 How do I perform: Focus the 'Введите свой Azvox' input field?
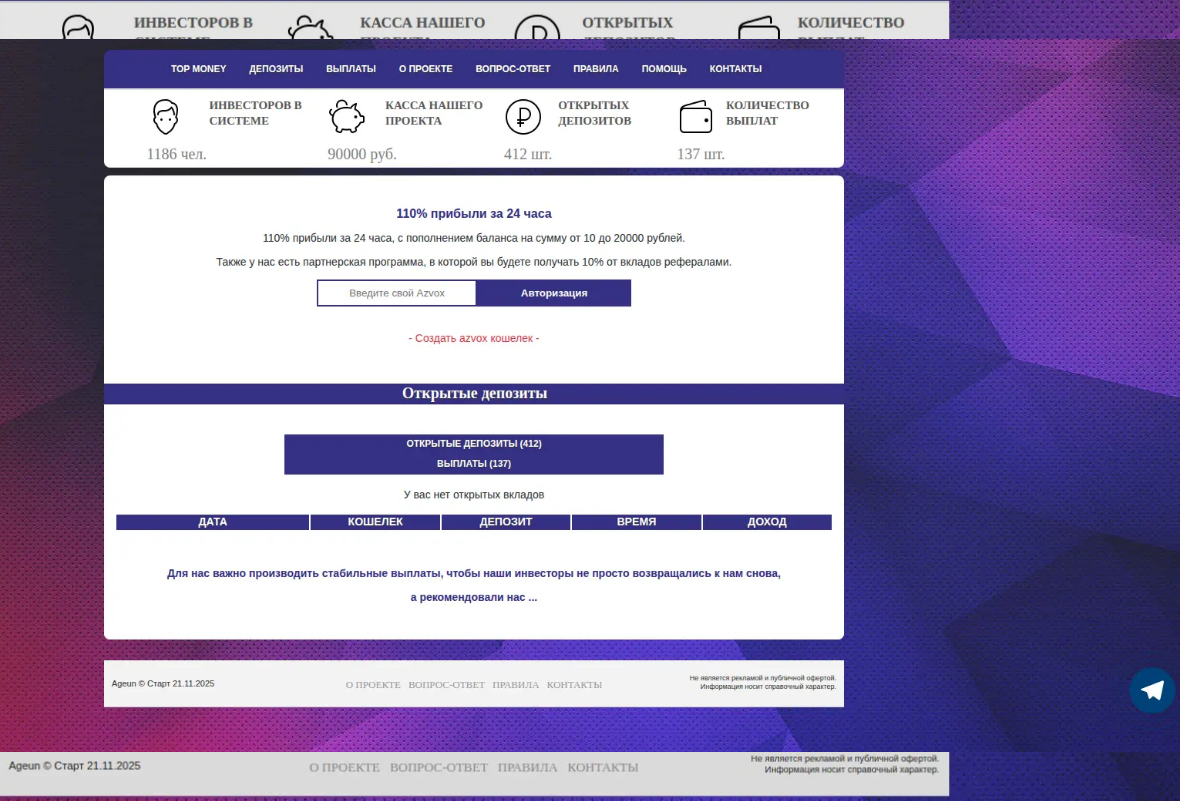pyautogui.click(x=397, y=293)
